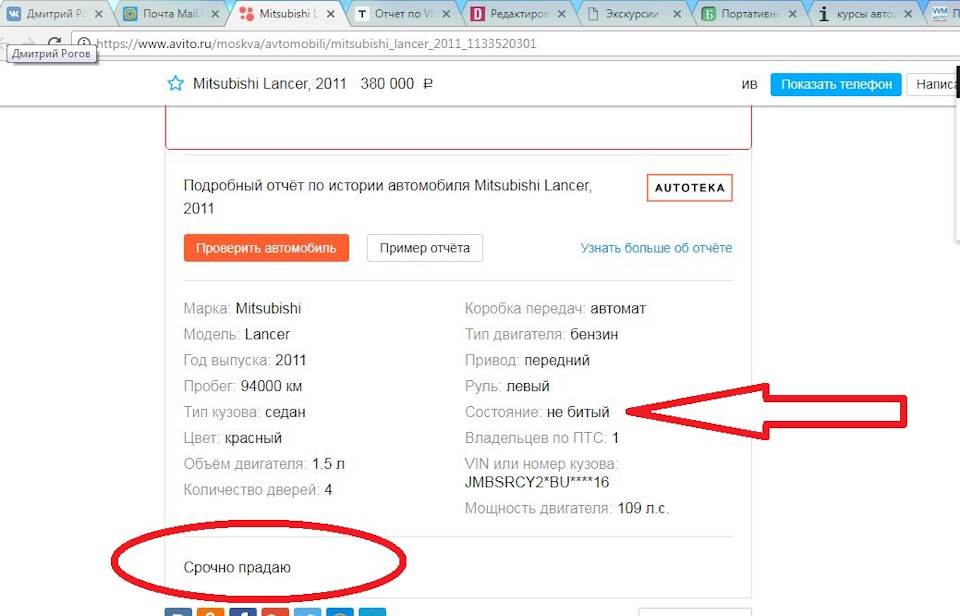Screen dimensions: 960x616
Task: Click the Тип двигателя: бензин value
Action: tap(594, 334)
